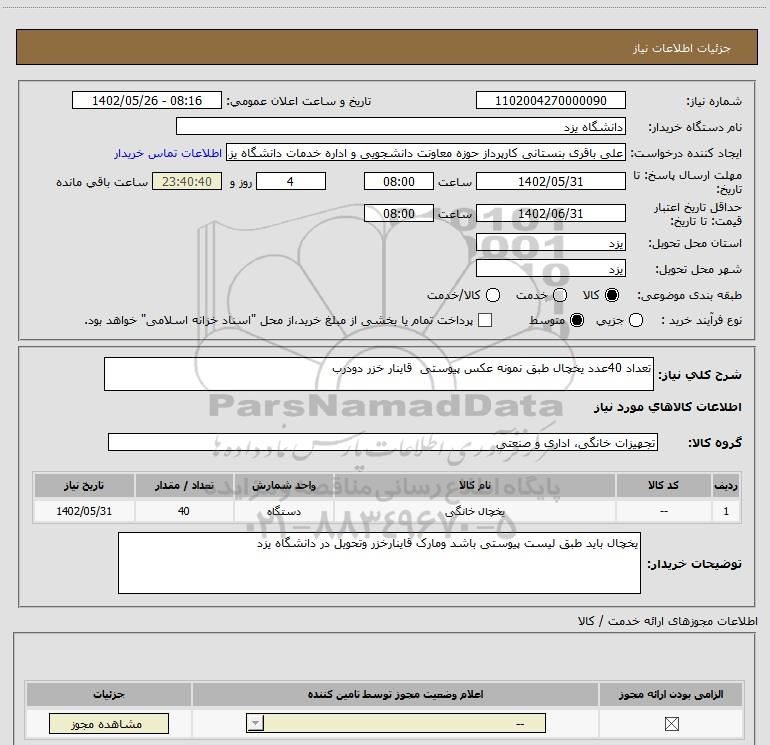
Task: Click the ردیف column header
Action: tap(726, 486)
